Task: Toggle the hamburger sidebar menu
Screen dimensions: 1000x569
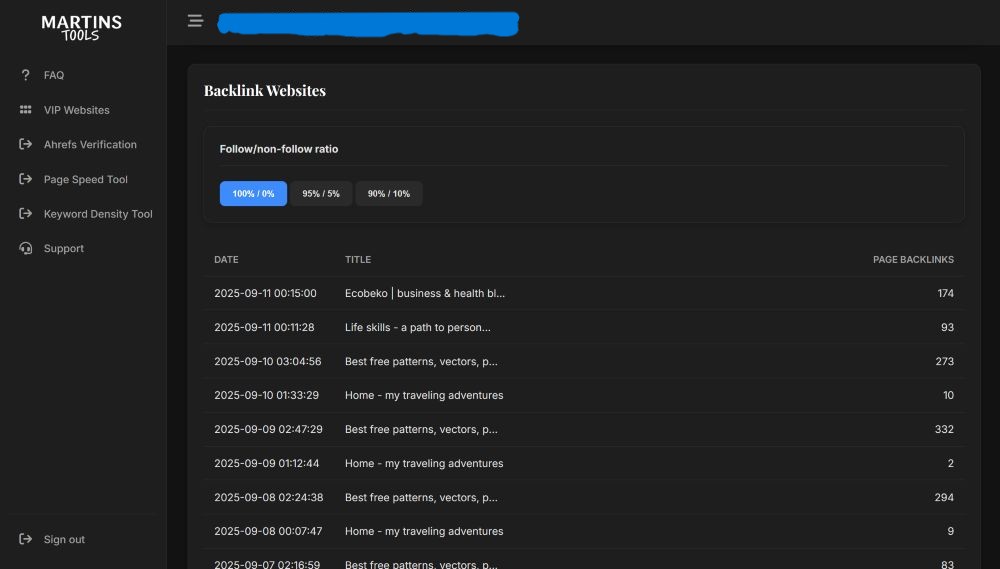Action: pos(195,21)
